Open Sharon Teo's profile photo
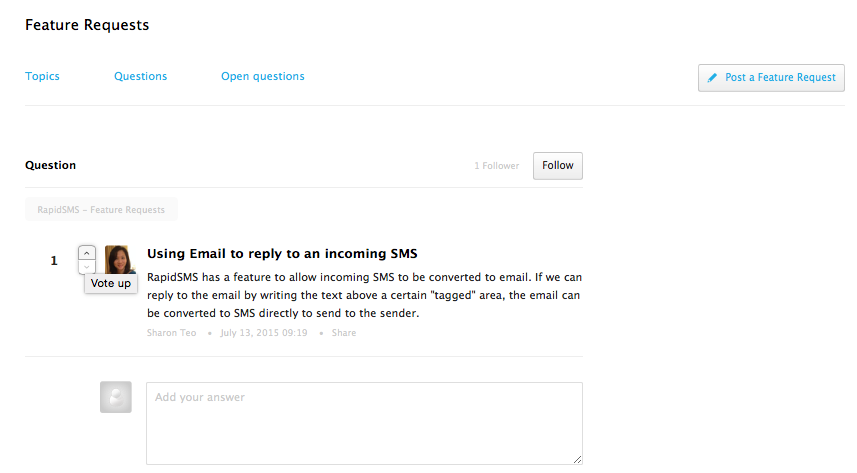This screenshot has width=857, height=473. tap(120, 259)
